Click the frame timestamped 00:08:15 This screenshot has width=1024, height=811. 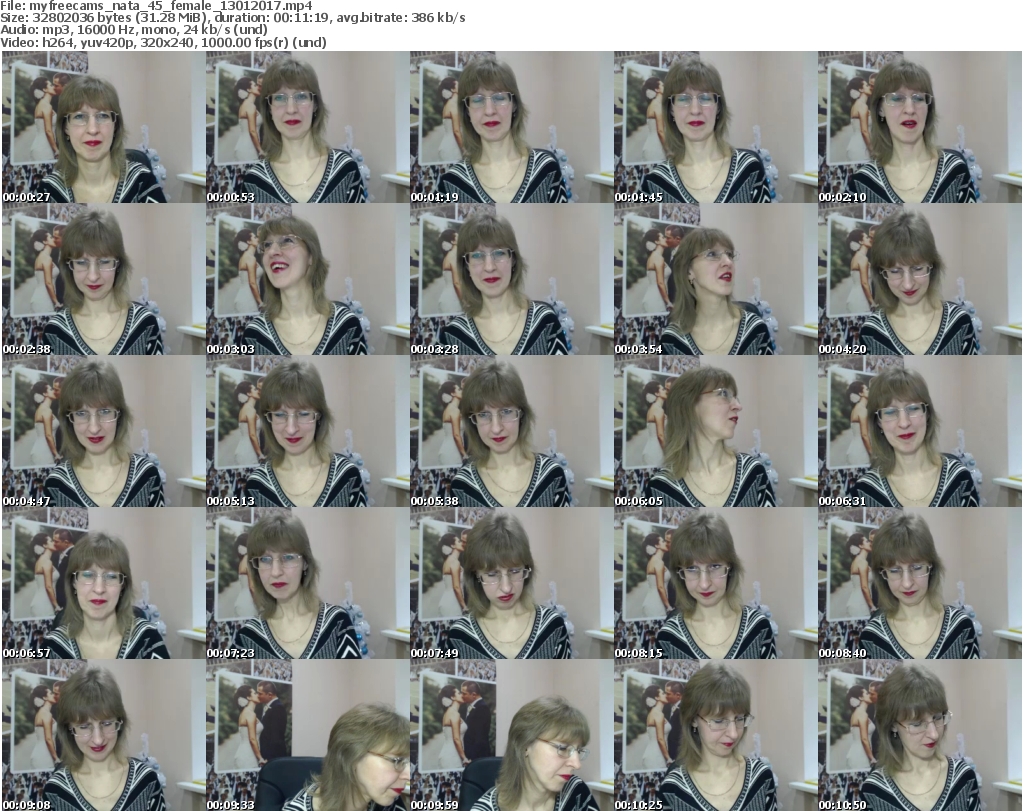pos(715,583)
